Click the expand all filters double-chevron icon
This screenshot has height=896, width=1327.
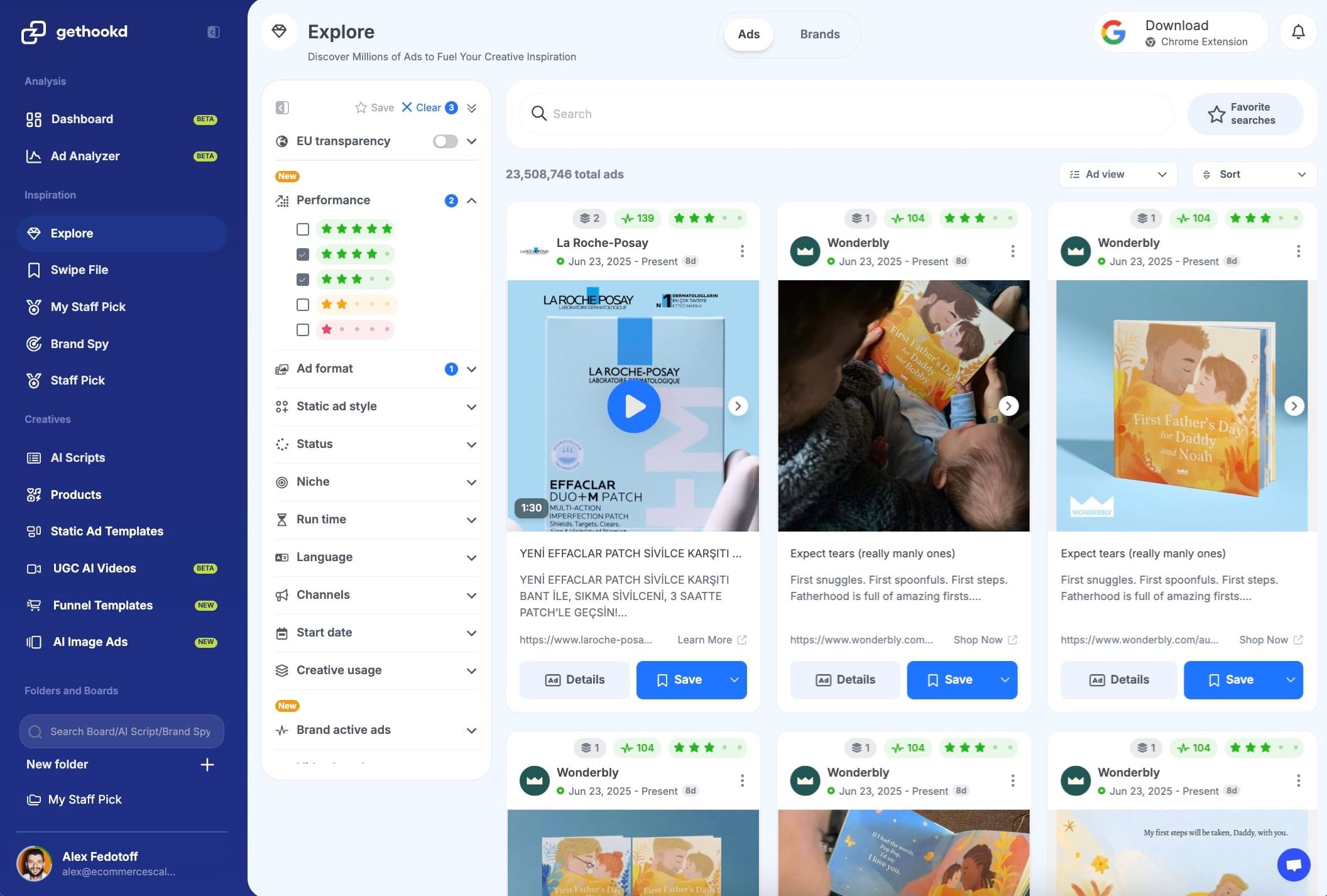471,108
